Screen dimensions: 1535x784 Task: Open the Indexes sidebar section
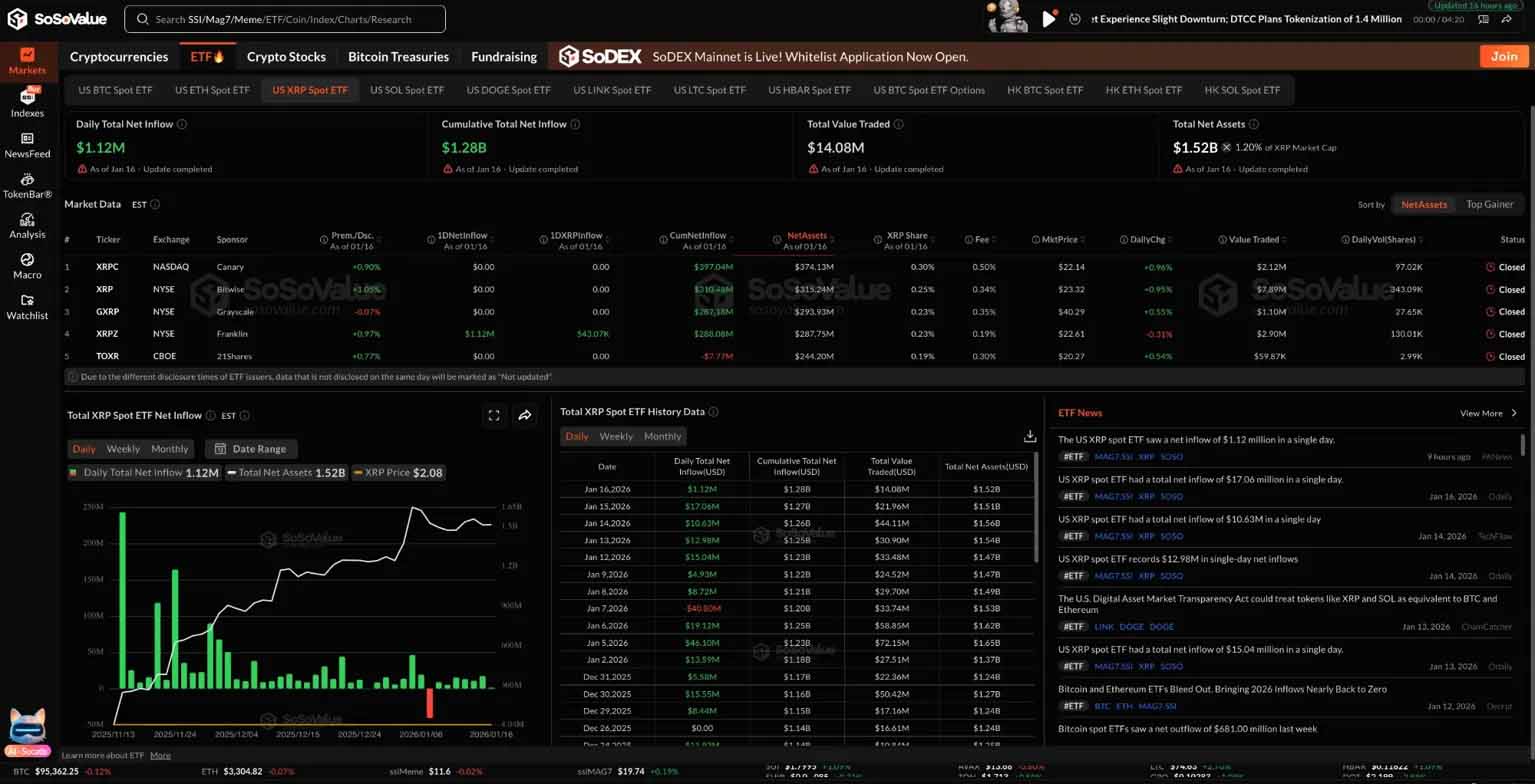27,102
